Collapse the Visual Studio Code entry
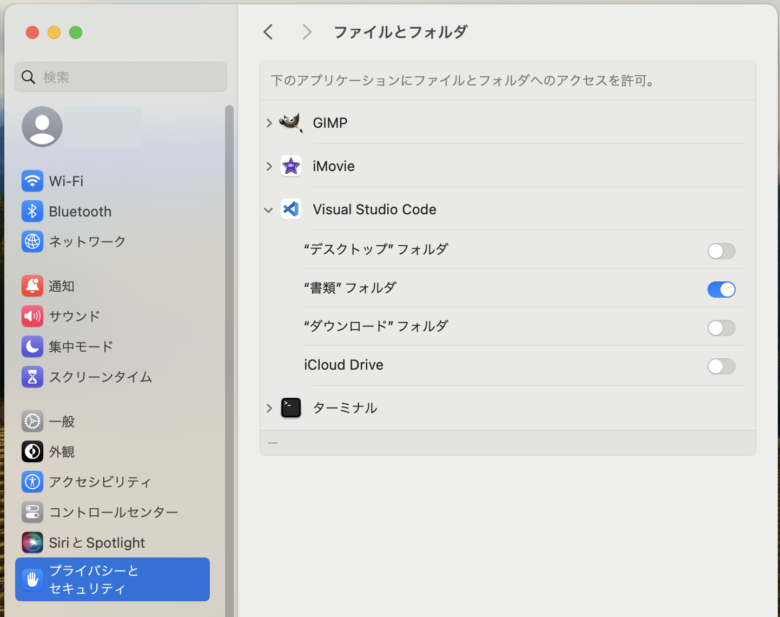The image size is (780, 617). 269,210
